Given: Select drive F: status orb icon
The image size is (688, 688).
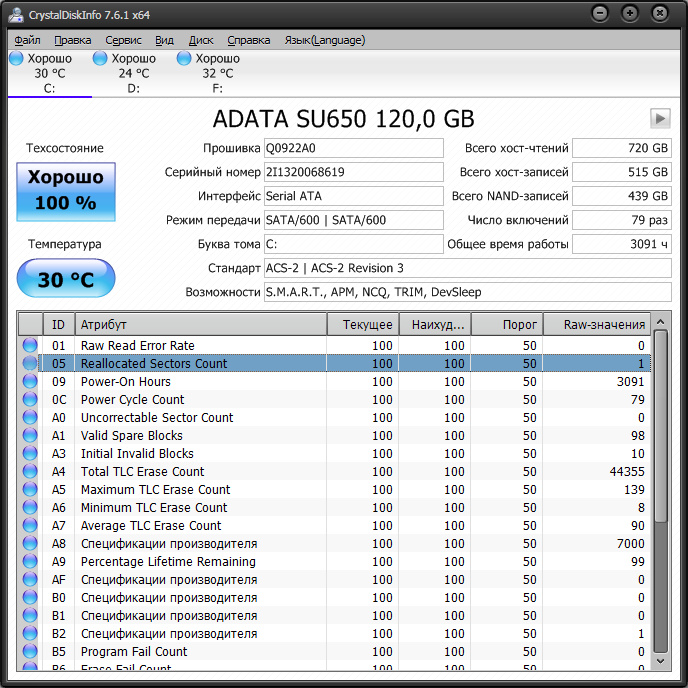Looking at the screenshot, I should tap(184, 59).
